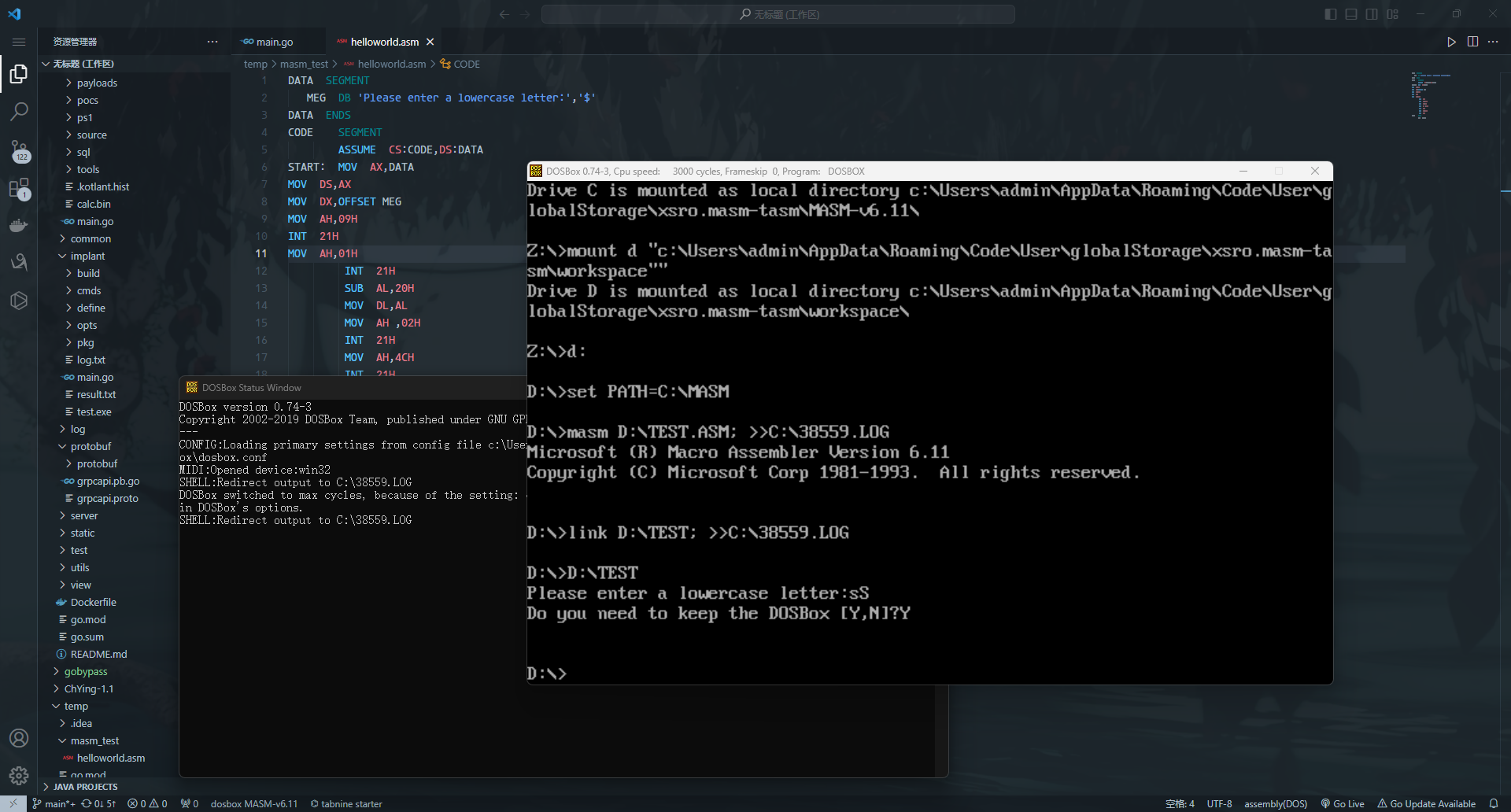The height and width of the screenshot is (812, 1511).
Task: Open helloworld.asm in the Explorer tree
Action: [x=110, y=758]
